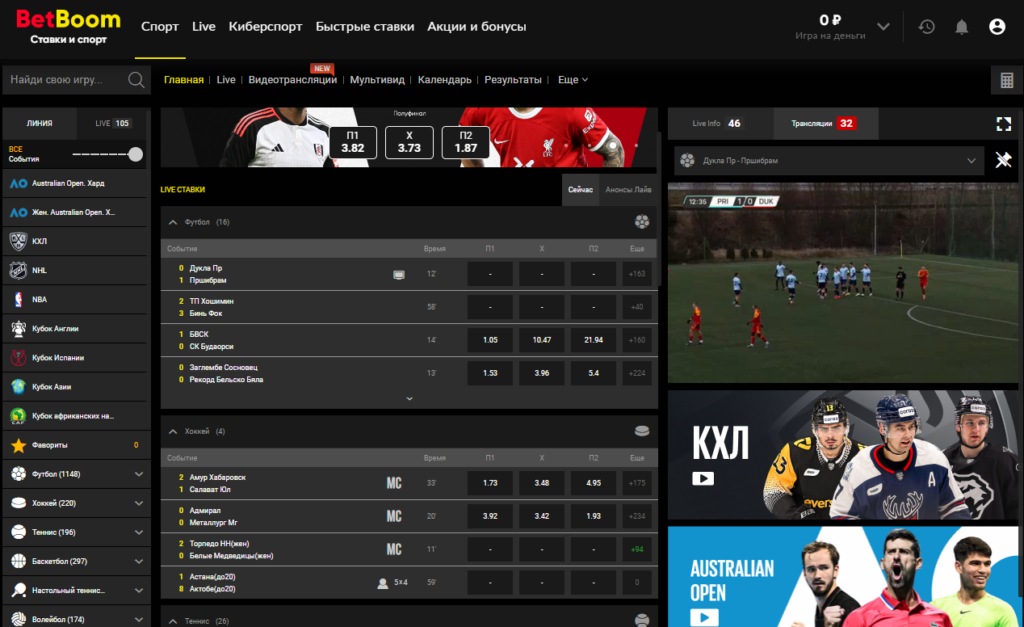Open NBA league in sidebar

75,299
